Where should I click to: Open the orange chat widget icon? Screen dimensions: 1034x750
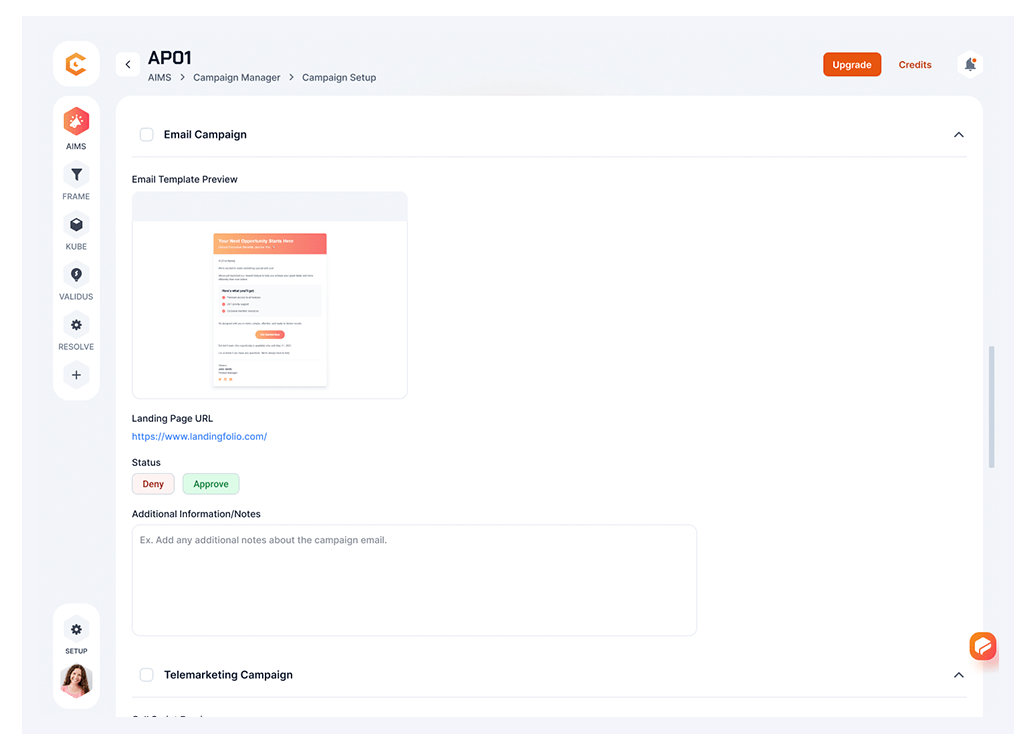click(983, 646)
